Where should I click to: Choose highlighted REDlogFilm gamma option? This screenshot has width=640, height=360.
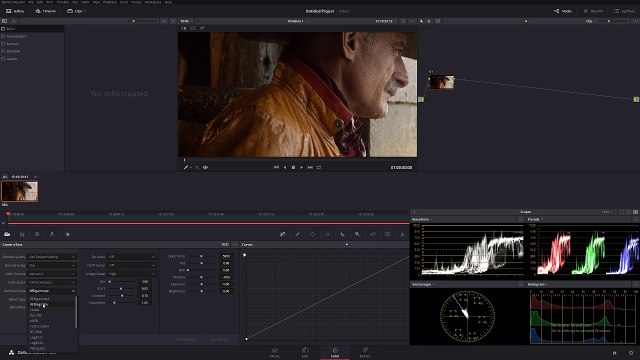51,304
